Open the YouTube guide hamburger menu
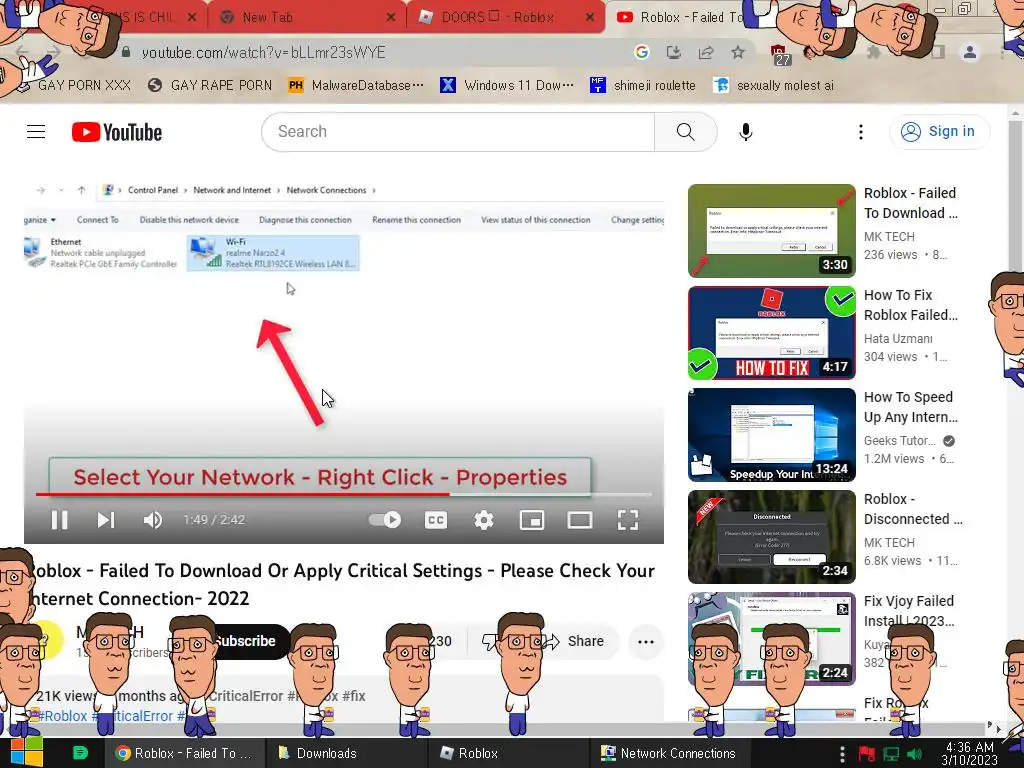The height and width of the screenshot is (768, 1024). coord(36,132)
